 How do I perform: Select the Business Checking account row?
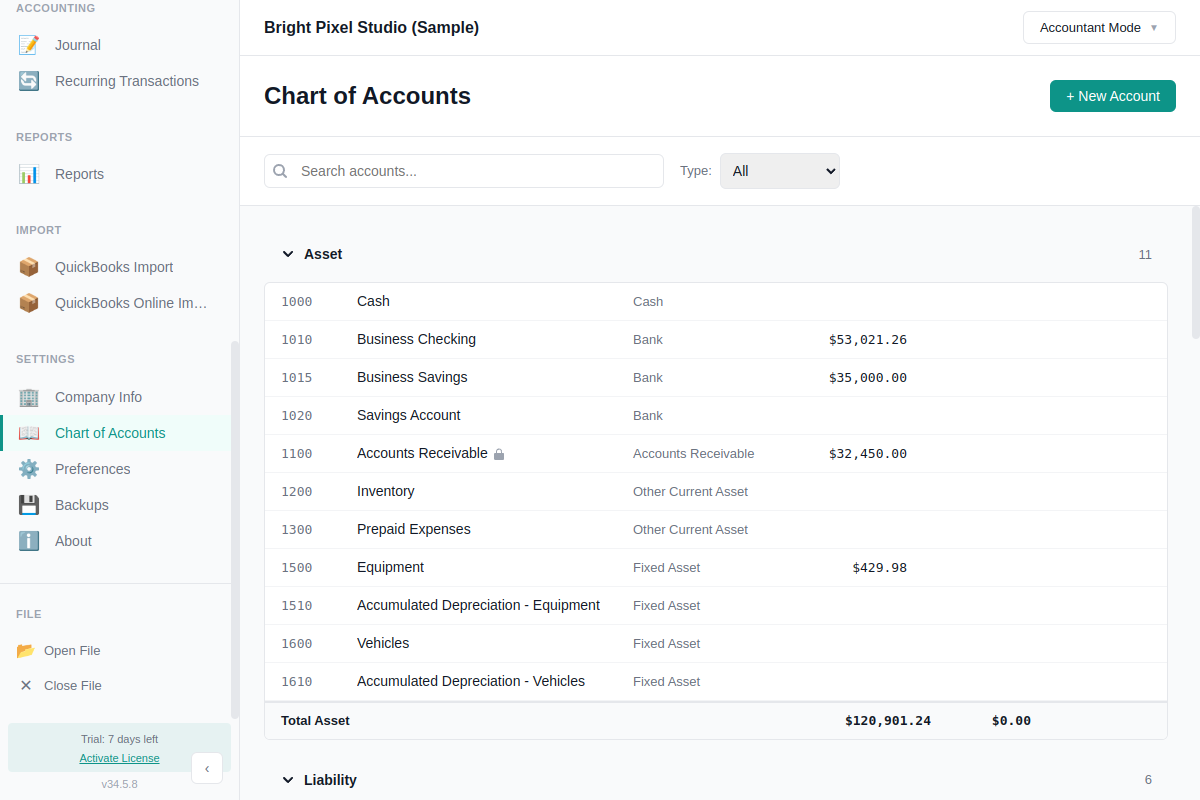[600, 339]
